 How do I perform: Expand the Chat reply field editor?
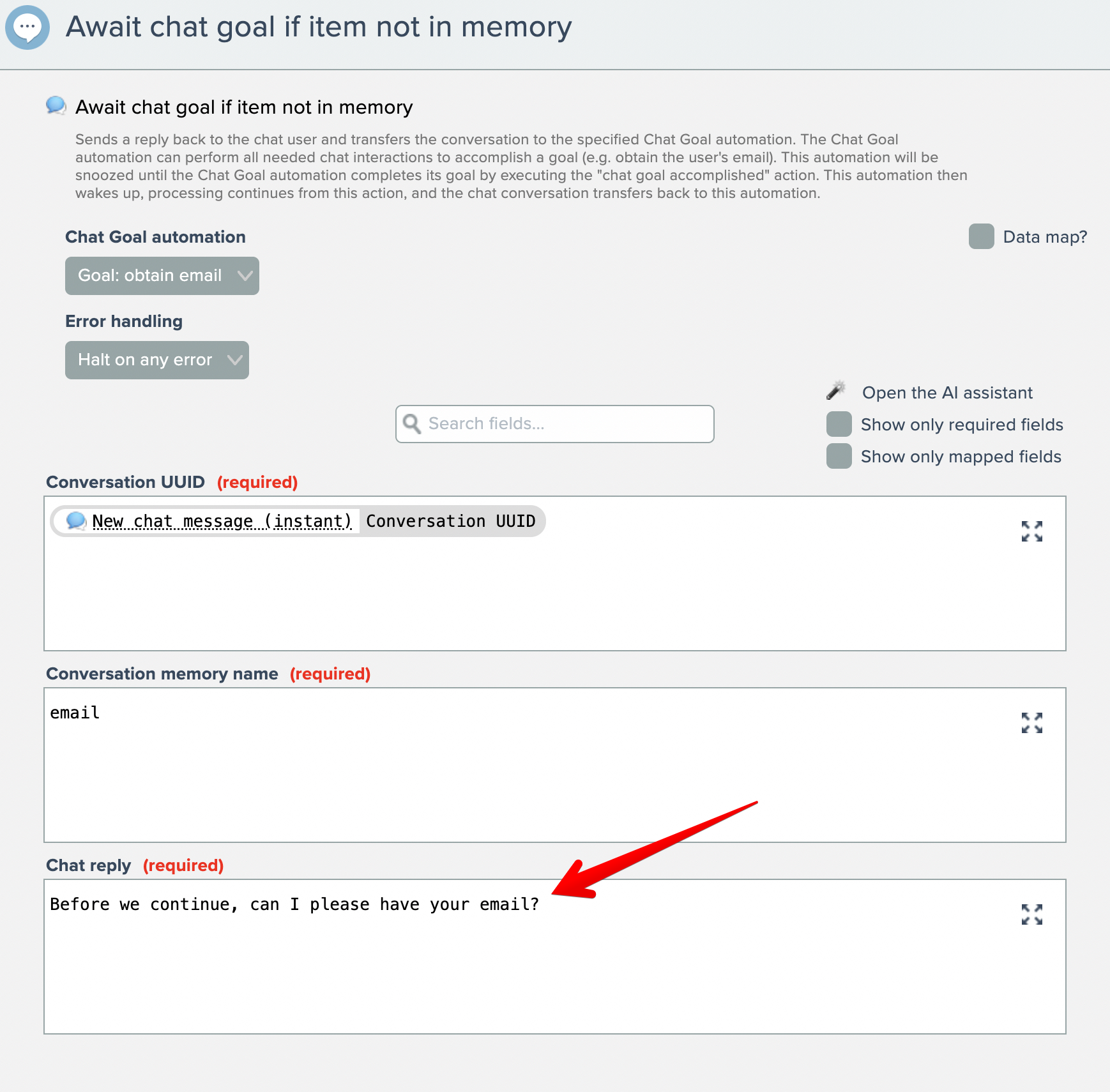click(1031, 914)
